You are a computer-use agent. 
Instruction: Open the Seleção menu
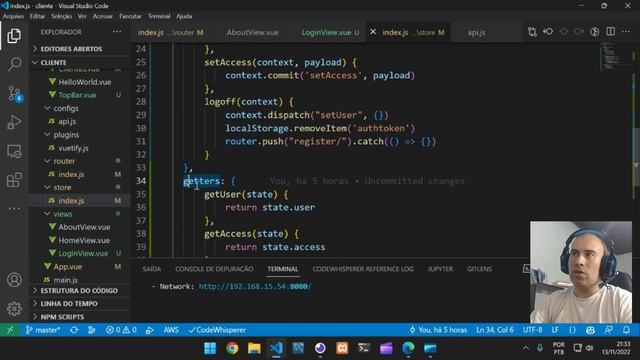pyautogui.click(x=62, y=16)
